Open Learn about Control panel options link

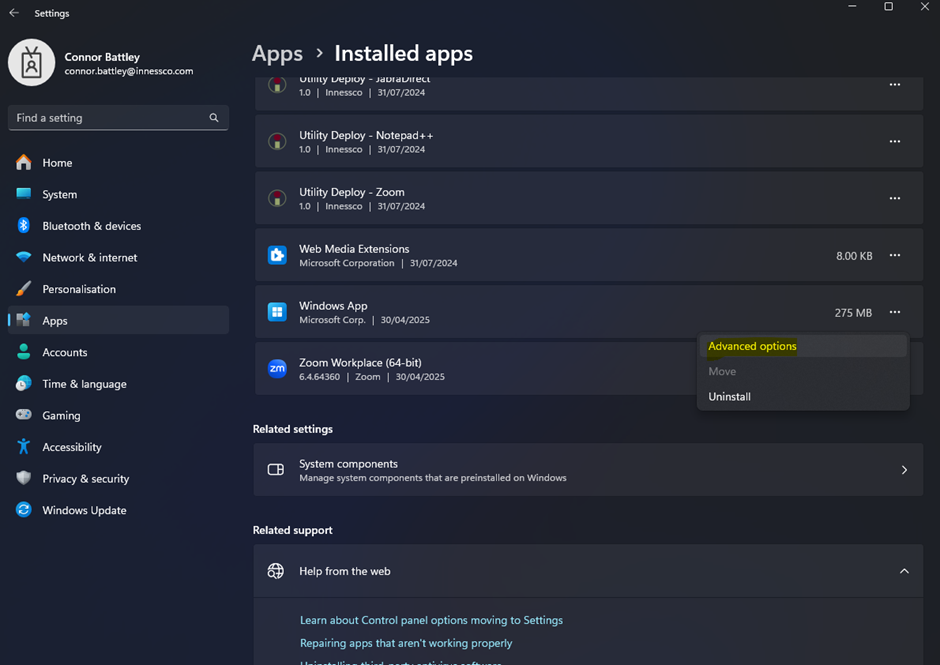click(431, 620)
